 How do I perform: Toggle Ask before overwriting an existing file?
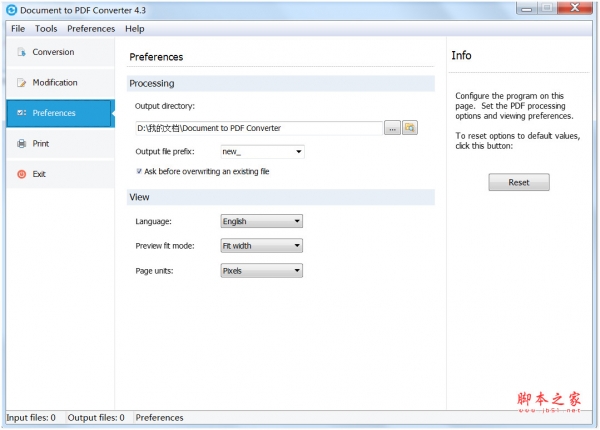[x=139, y=171]
